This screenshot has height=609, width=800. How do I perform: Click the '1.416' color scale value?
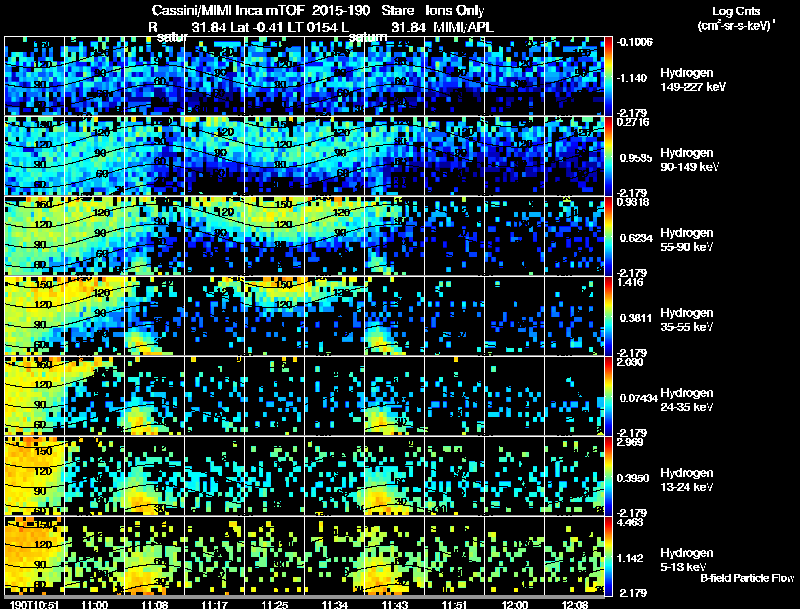631,282
